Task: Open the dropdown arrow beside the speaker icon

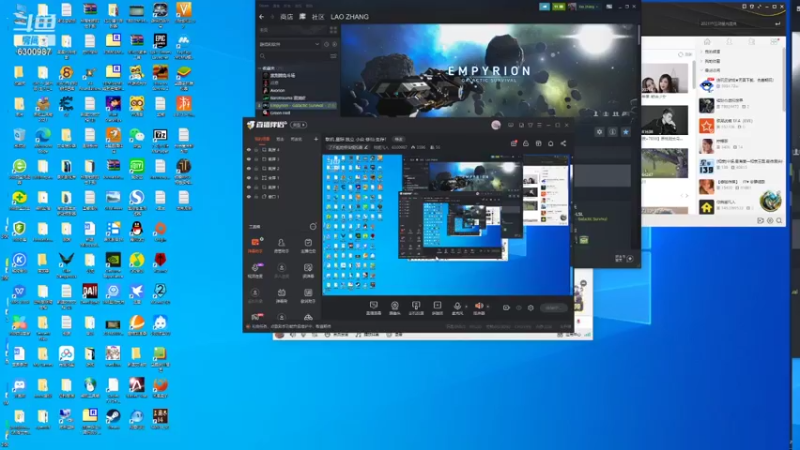Action: tap(488, 307)
